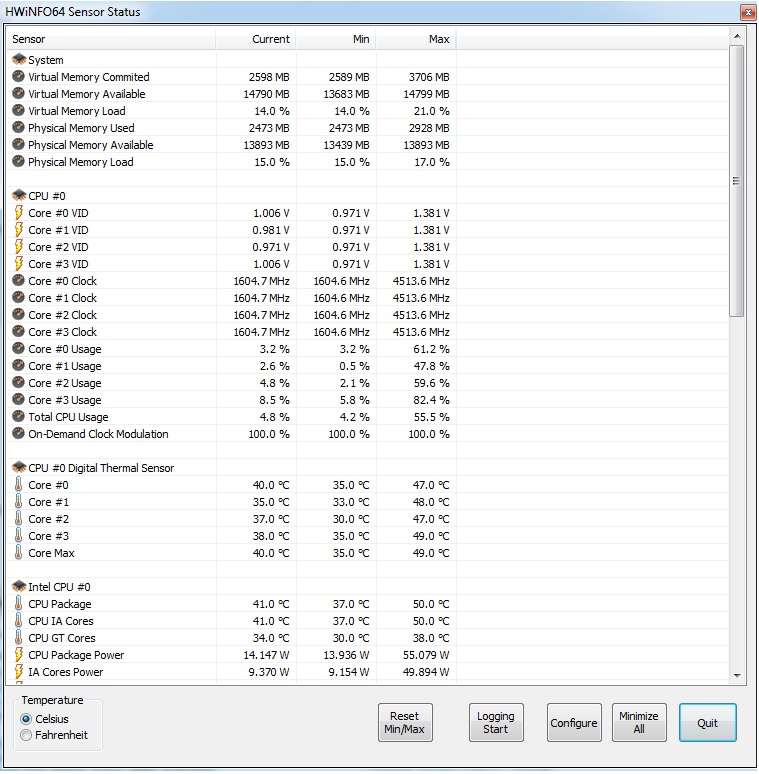The width and height of the screenshot is (759, 774).
Task: Click the Intel CPU #0 group header
Action: pos(59,587)
